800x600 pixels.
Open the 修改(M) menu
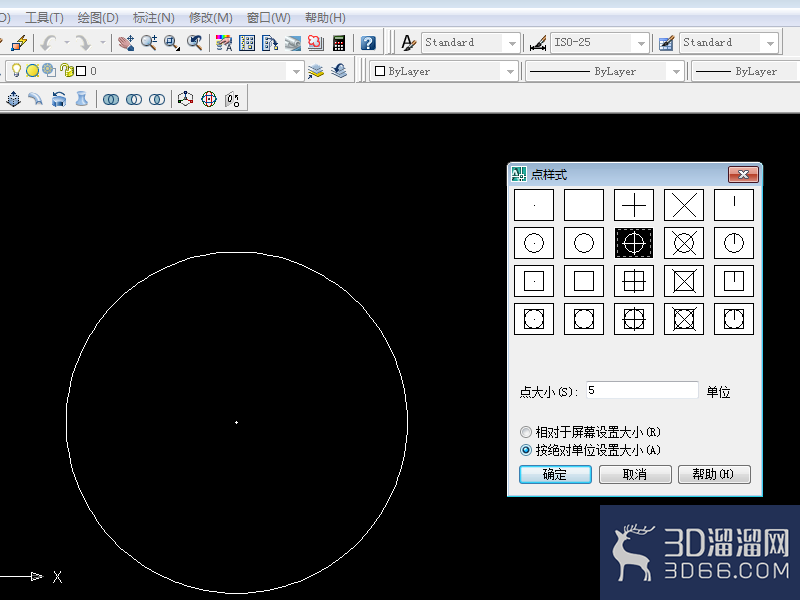(x=210, y=18)
